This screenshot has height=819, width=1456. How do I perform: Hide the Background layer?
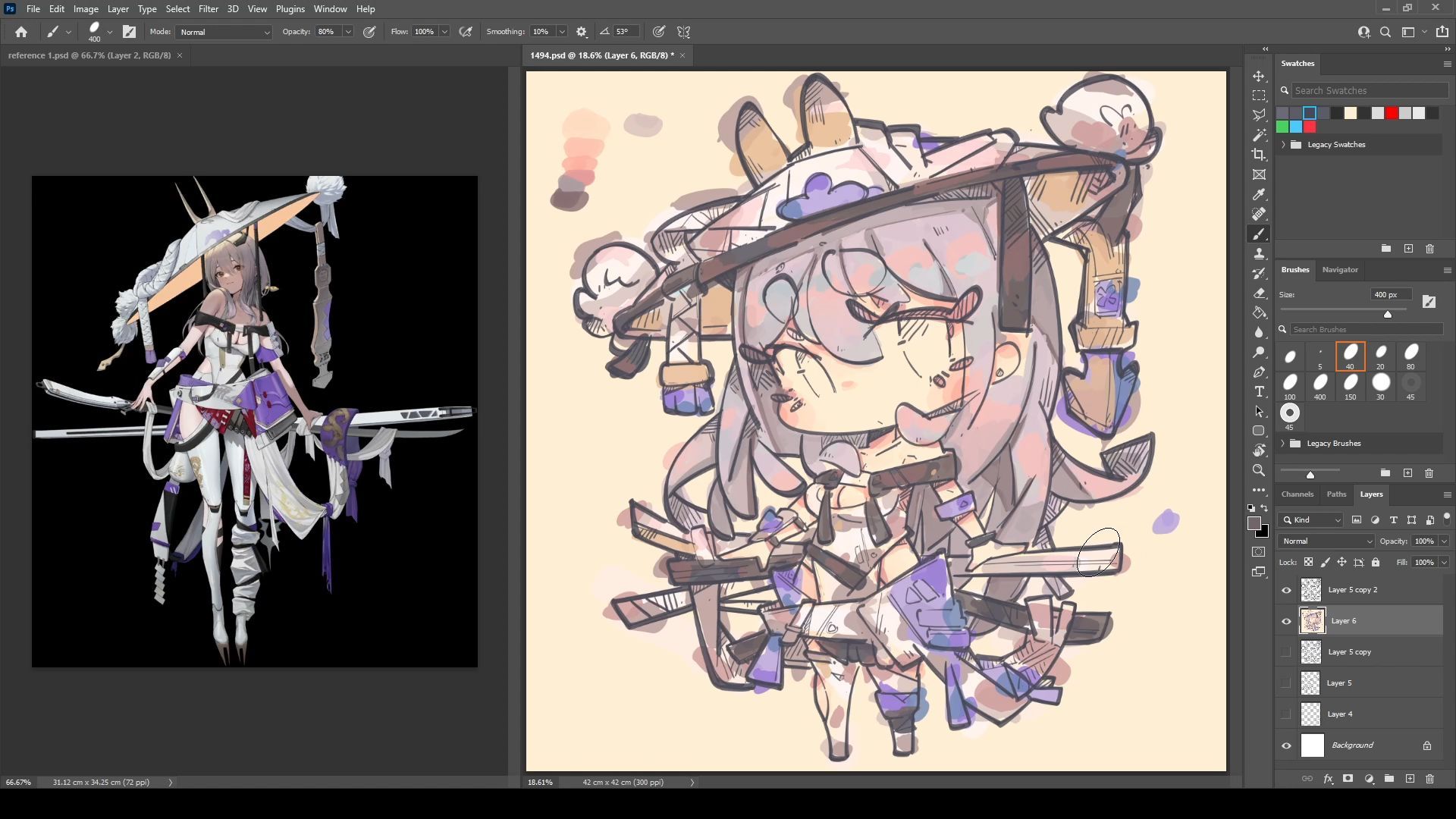(x=1286, y=745)
